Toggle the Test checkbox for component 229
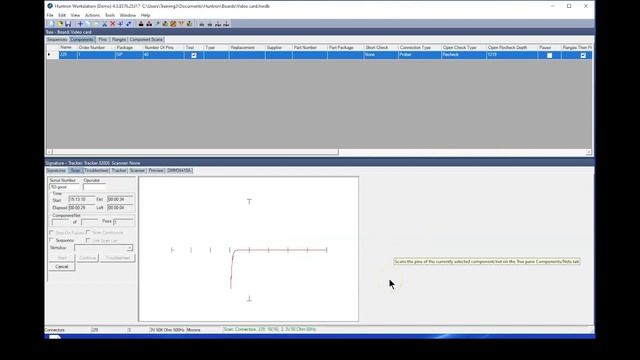 (194, 55)
